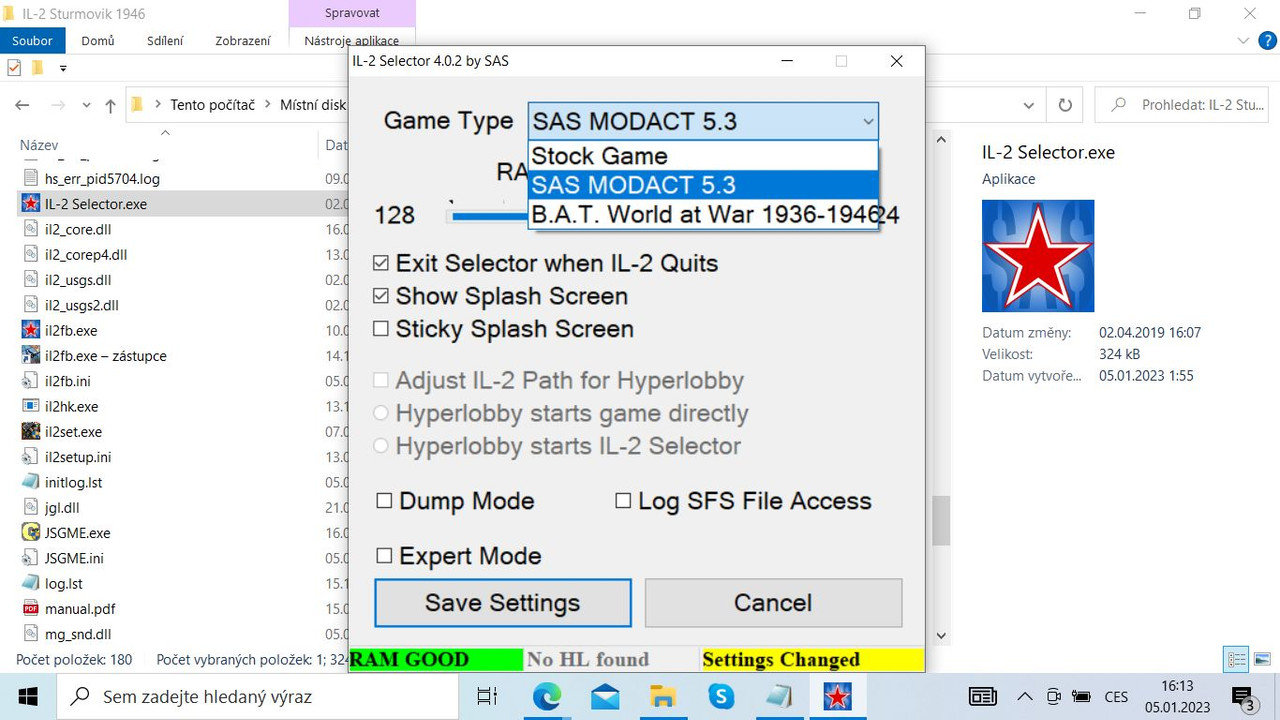
Task: Open Explorer help question mark
Action: tap(1267, 41)
